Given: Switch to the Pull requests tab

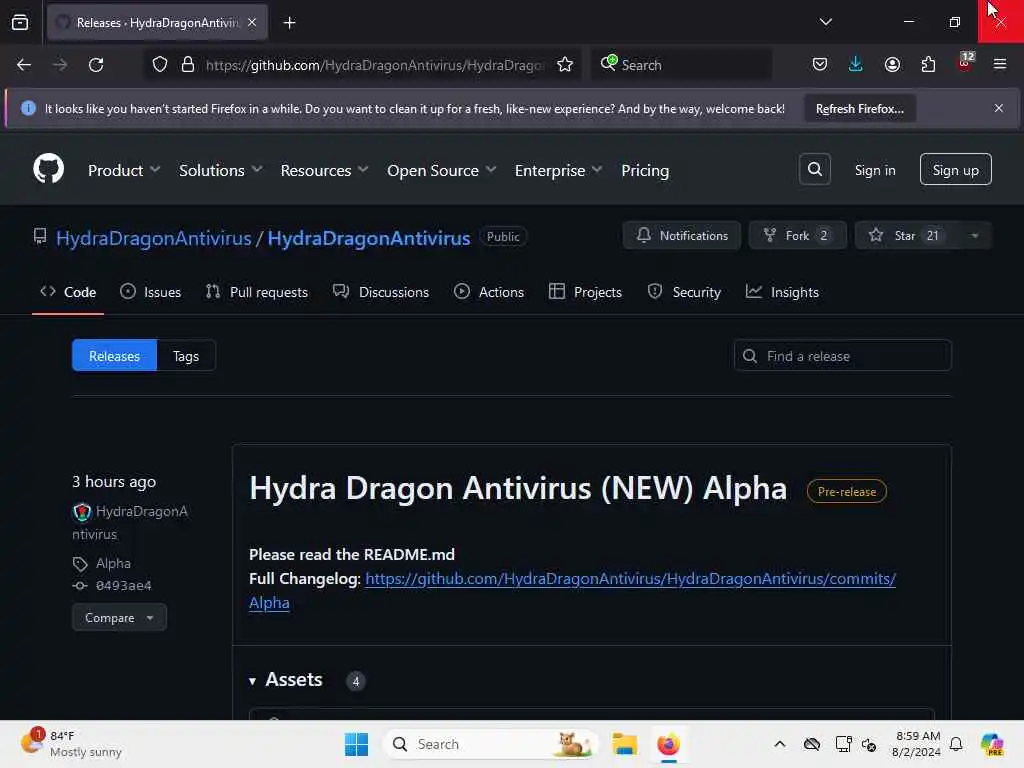Looking at the screenshot, I should click(256, 292).
